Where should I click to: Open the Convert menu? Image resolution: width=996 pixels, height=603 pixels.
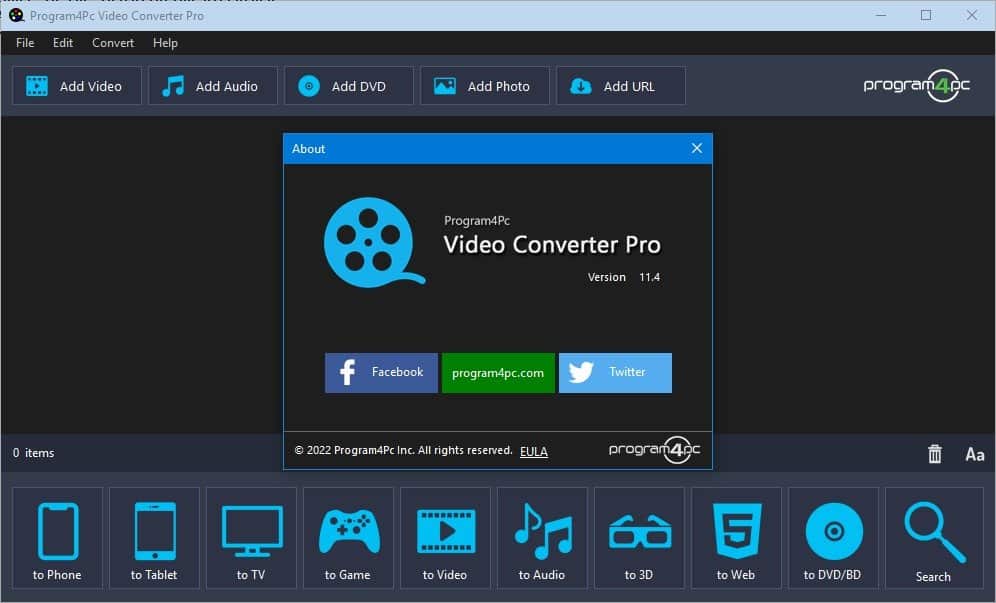[x=113, y=43]
